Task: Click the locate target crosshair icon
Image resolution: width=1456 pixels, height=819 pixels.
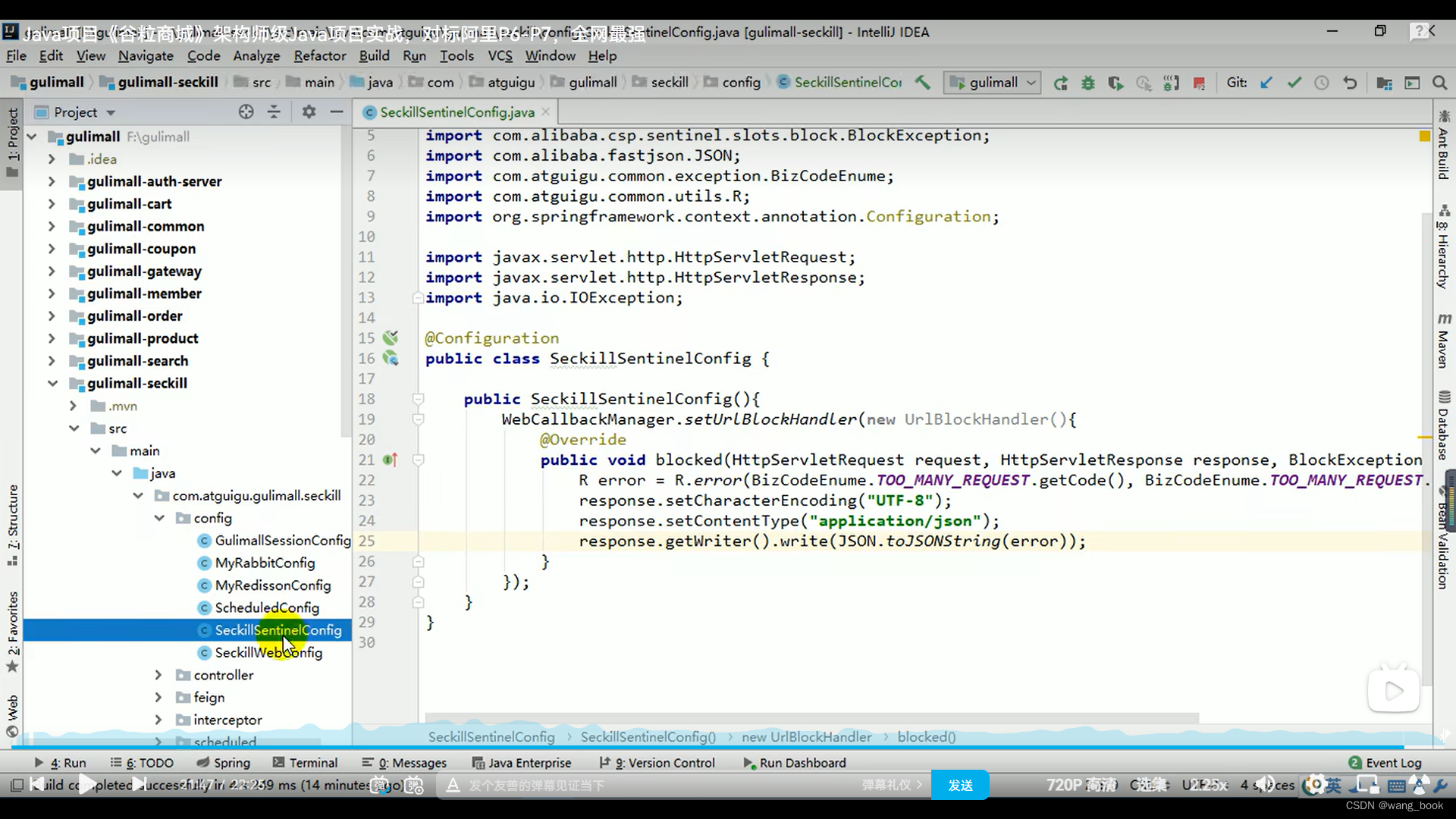Action: point(246,112)
